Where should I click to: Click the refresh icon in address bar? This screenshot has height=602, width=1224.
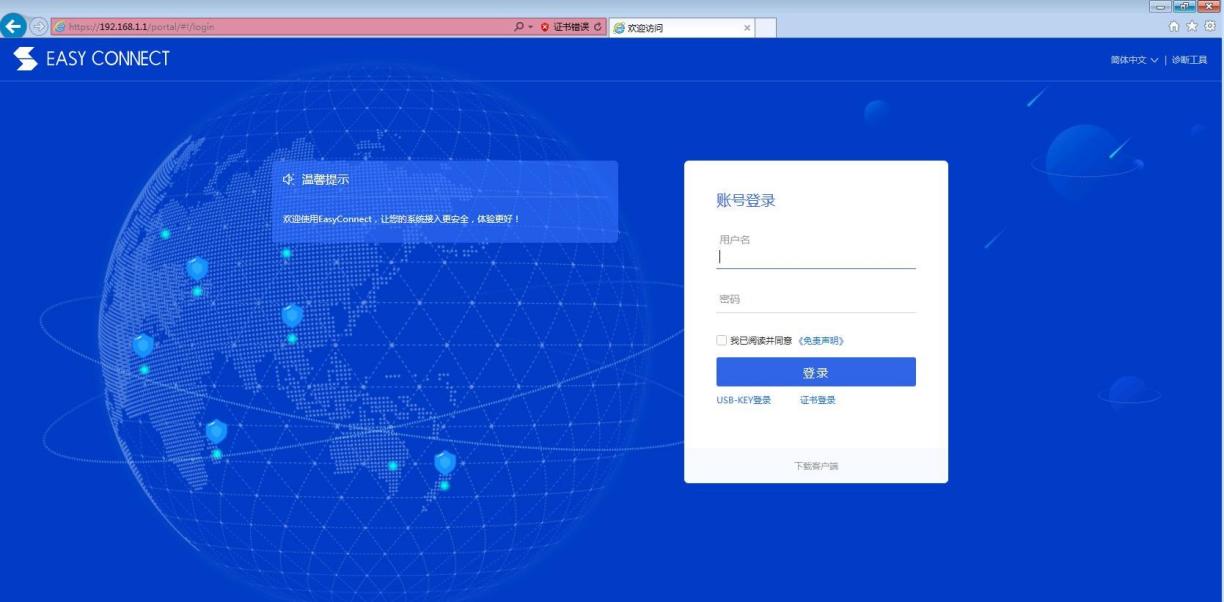click(598, 27)
